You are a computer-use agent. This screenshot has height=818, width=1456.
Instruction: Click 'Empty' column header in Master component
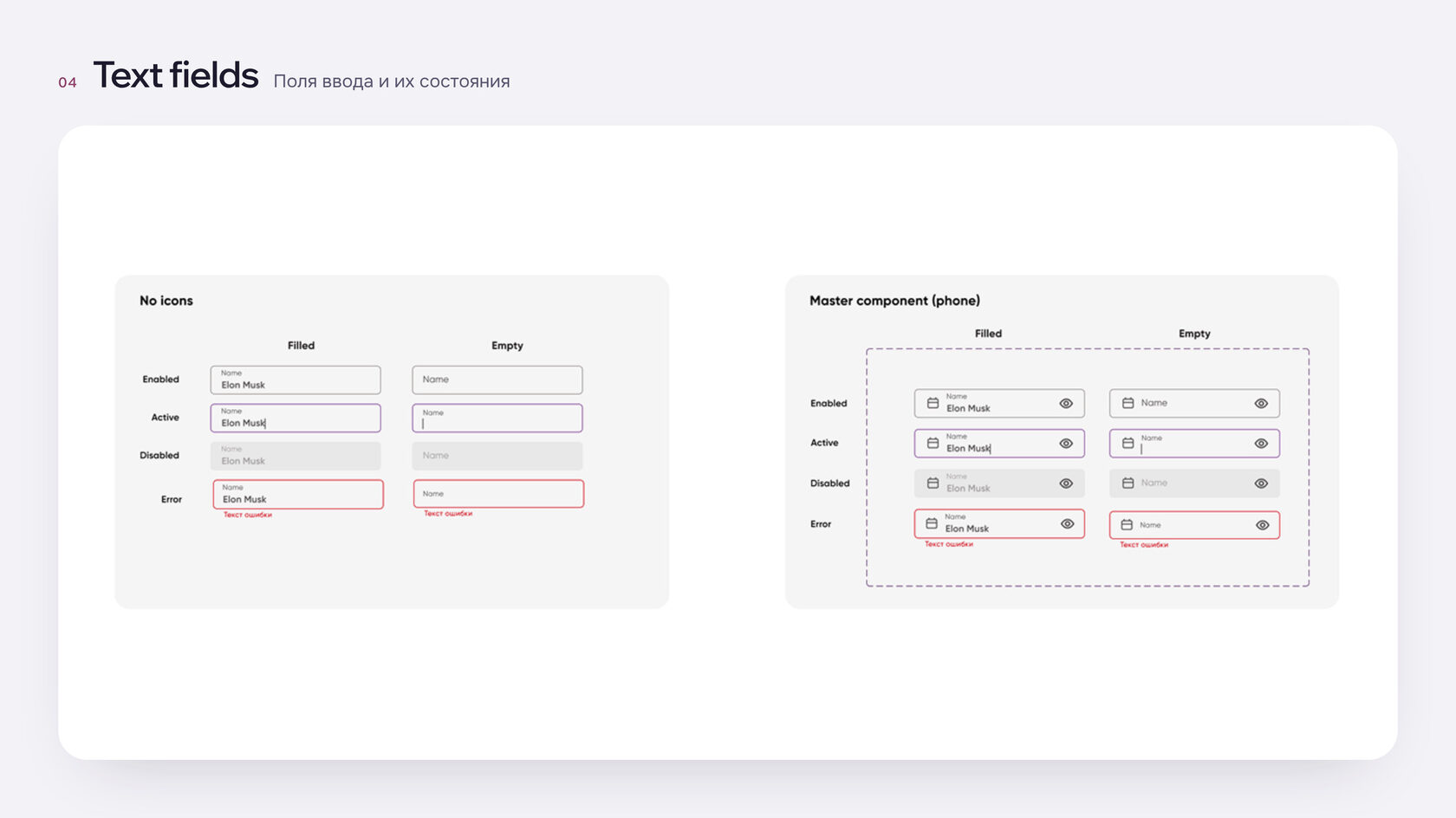[1194, 334]
